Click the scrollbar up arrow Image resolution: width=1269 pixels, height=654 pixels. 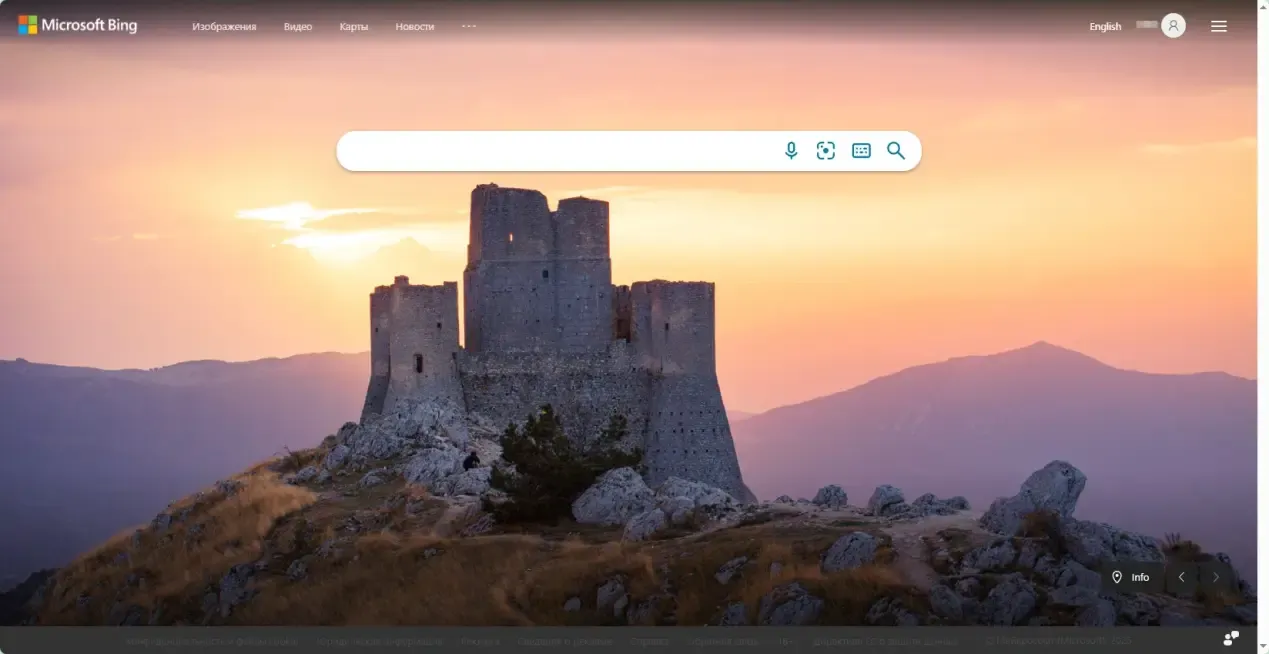(x=1262, y=6)
